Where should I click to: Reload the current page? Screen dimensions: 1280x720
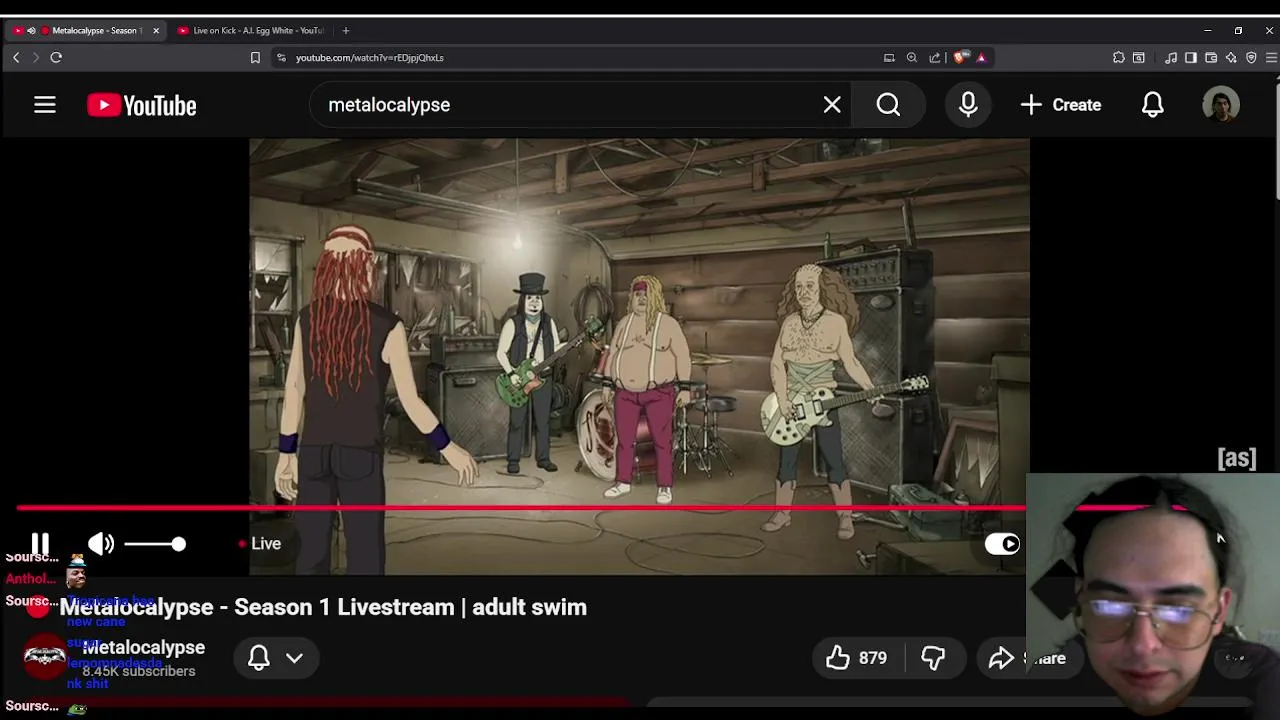pos(56,58)
